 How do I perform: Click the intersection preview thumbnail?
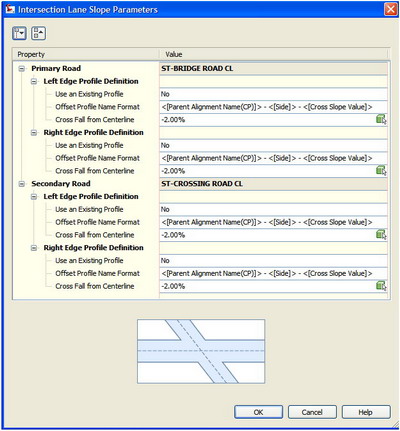coord(201,351)
